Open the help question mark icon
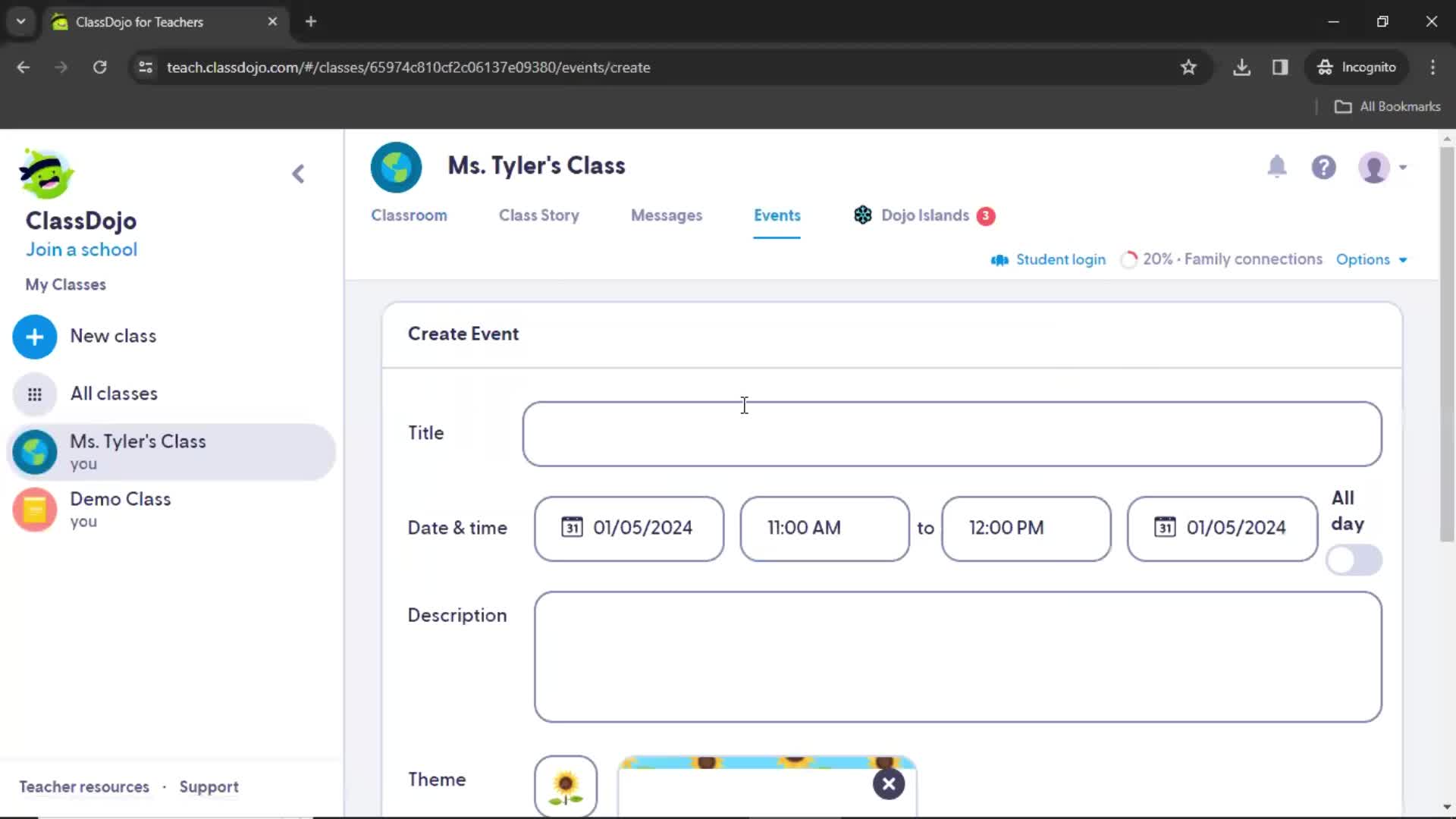1456x819 pixels. (x=1323, y=167)
